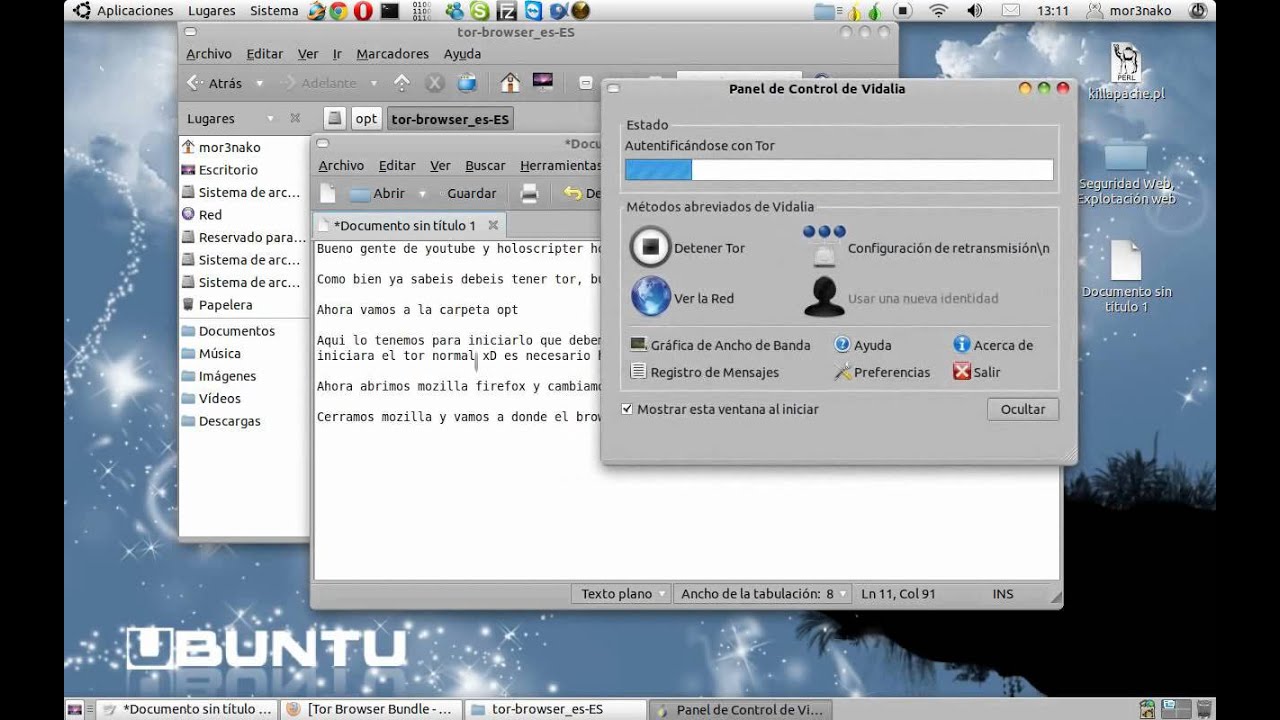Screen dimensions: 1280x720
Task: Select the Documento sin título 1 tab
Action: coord(410,225)
